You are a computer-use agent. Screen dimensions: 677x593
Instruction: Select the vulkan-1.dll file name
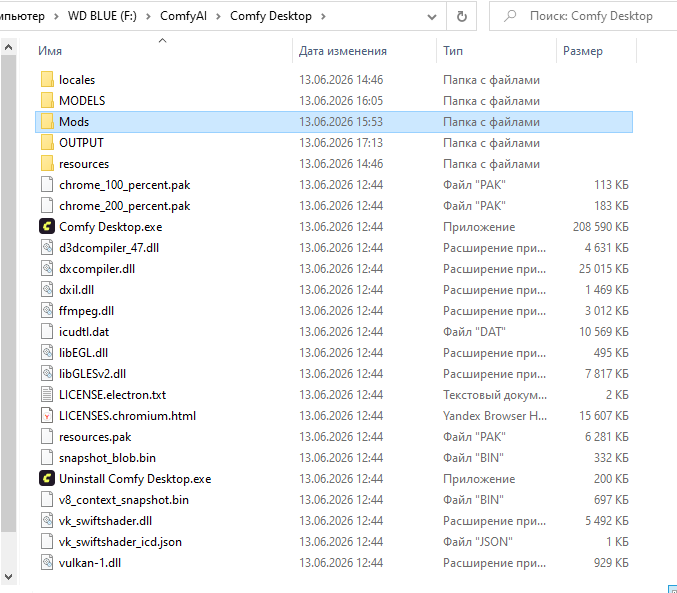(90, 563)
